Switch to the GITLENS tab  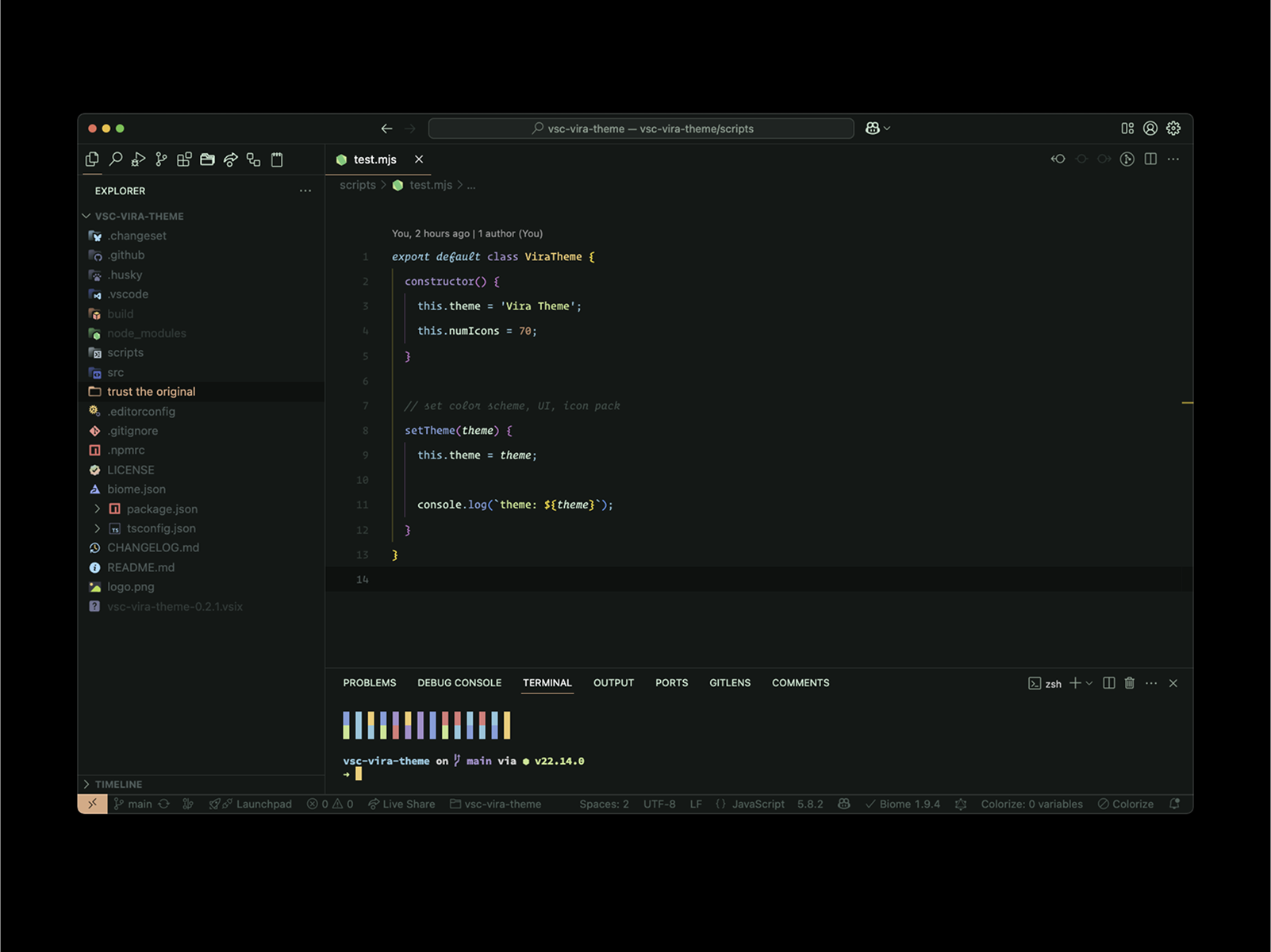tap(730, 683)
